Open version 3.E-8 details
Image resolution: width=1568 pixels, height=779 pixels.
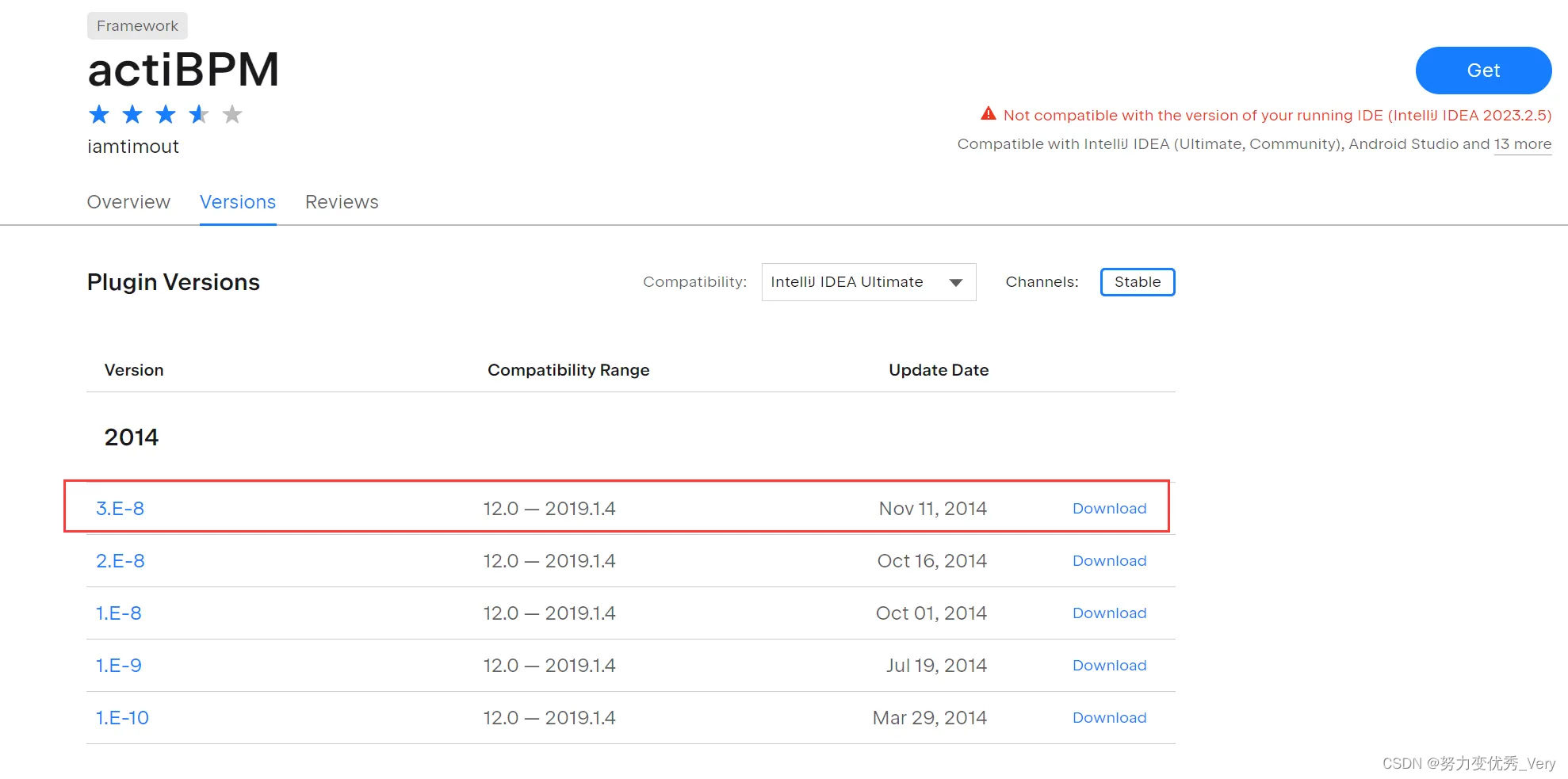(120, 509)
